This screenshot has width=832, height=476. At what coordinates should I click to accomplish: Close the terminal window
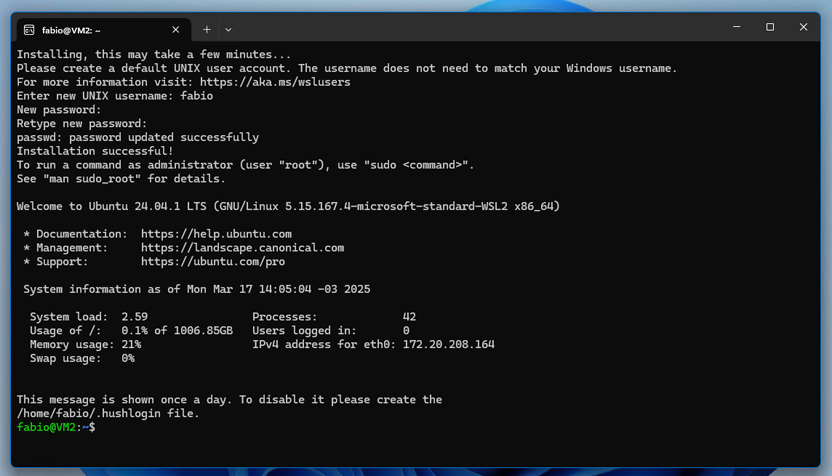point(803,27)
